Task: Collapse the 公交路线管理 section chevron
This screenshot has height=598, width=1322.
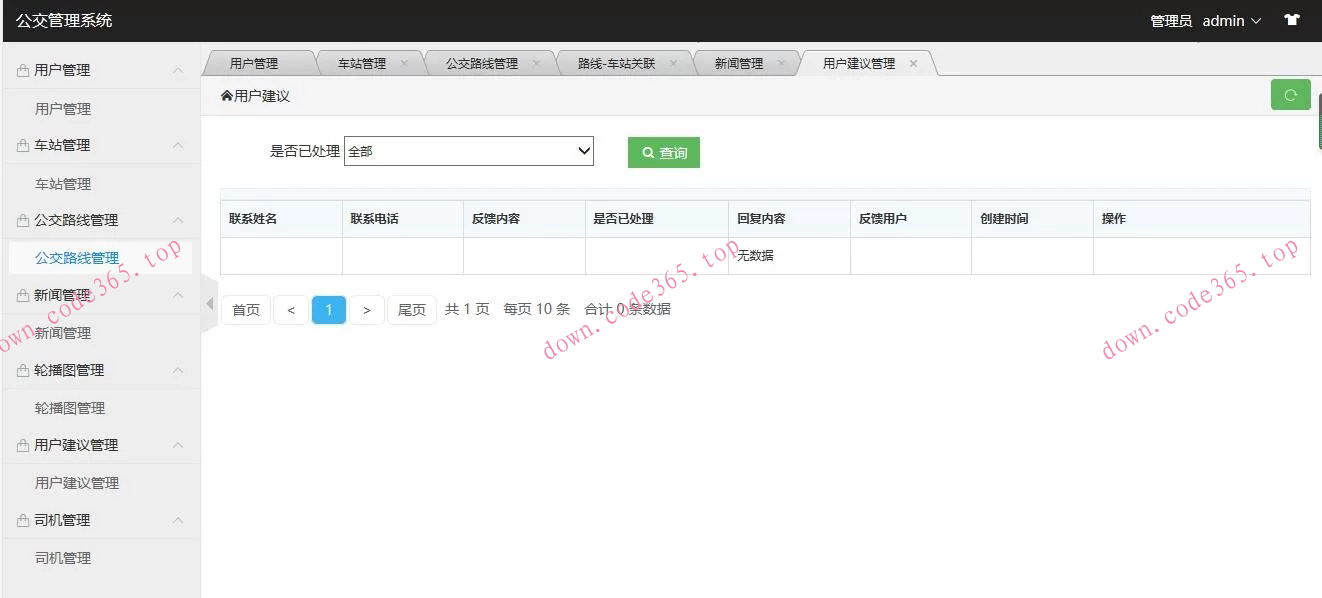Action: (x=178, y=220)
